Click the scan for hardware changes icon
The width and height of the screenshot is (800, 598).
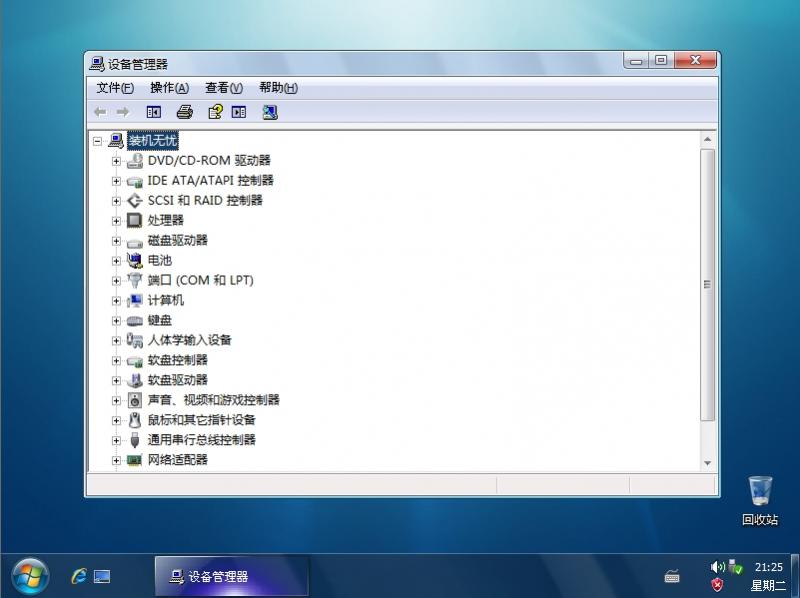270,112
